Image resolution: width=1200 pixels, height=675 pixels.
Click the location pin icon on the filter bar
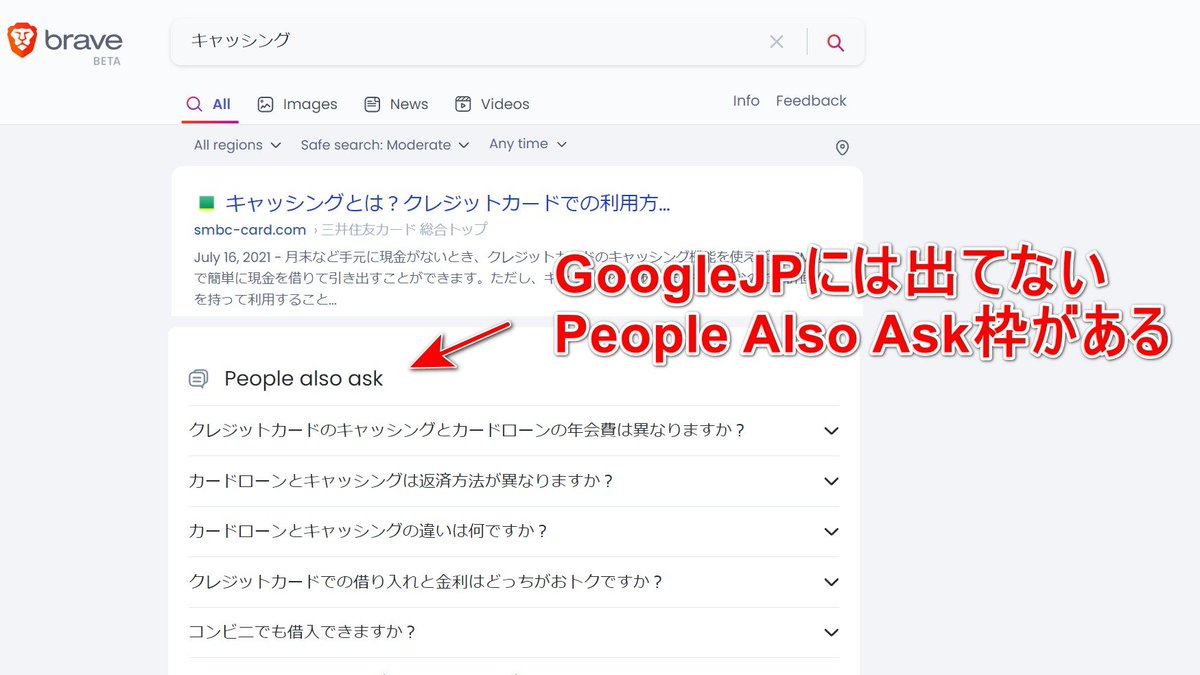[841, 147]
